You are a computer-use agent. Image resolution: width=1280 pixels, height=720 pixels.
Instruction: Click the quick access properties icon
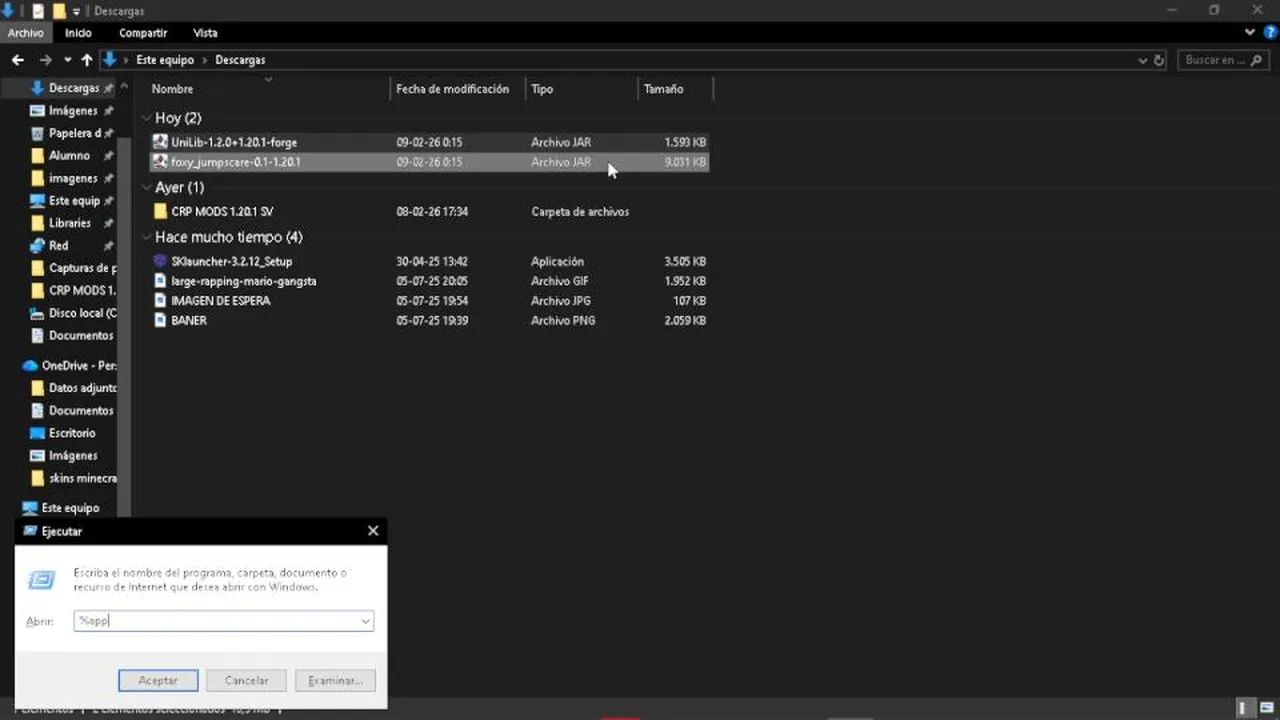click(38, 11)
